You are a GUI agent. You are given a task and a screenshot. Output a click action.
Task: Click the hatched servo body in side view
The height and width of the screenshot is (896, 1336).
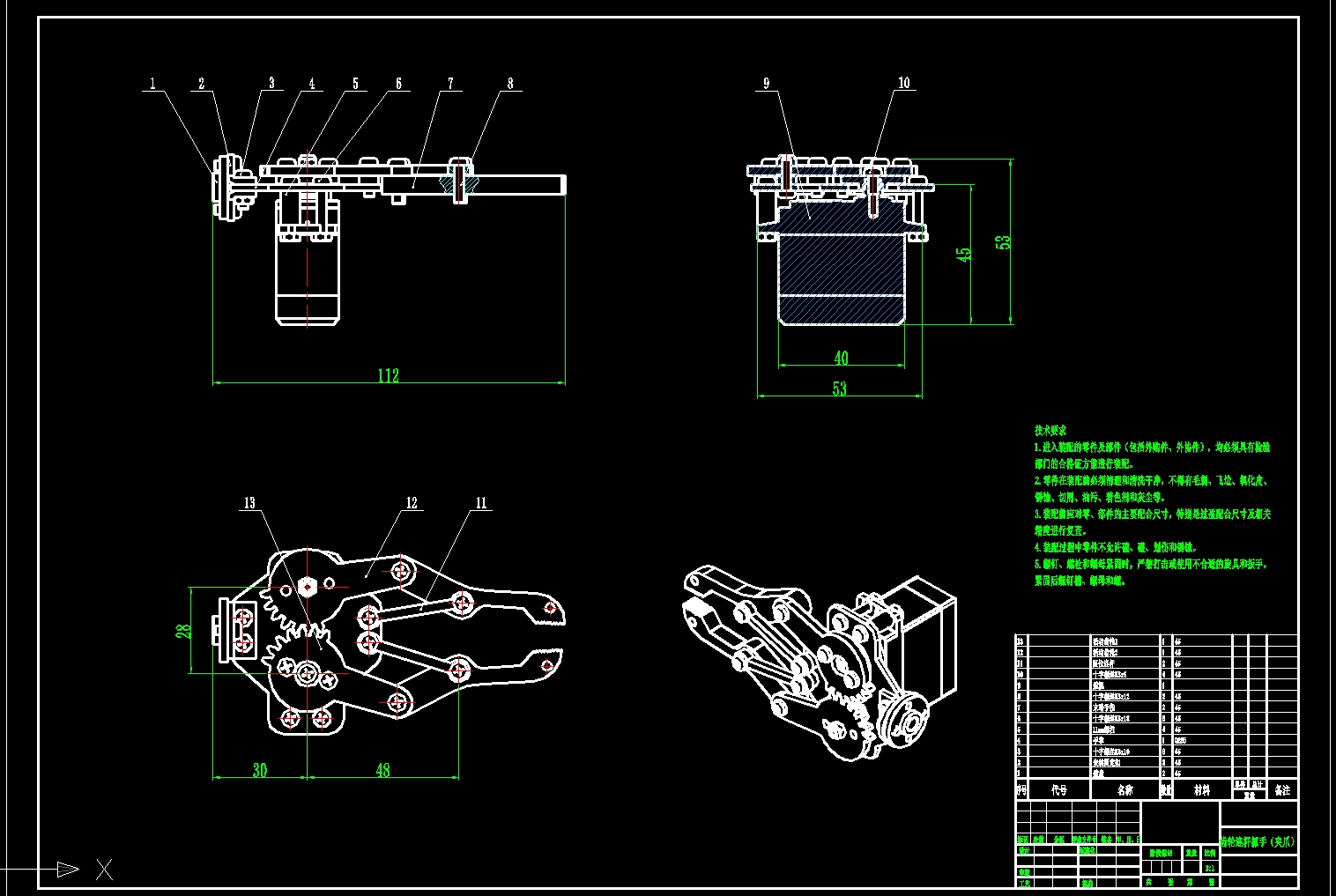click(x=841, y=264)
